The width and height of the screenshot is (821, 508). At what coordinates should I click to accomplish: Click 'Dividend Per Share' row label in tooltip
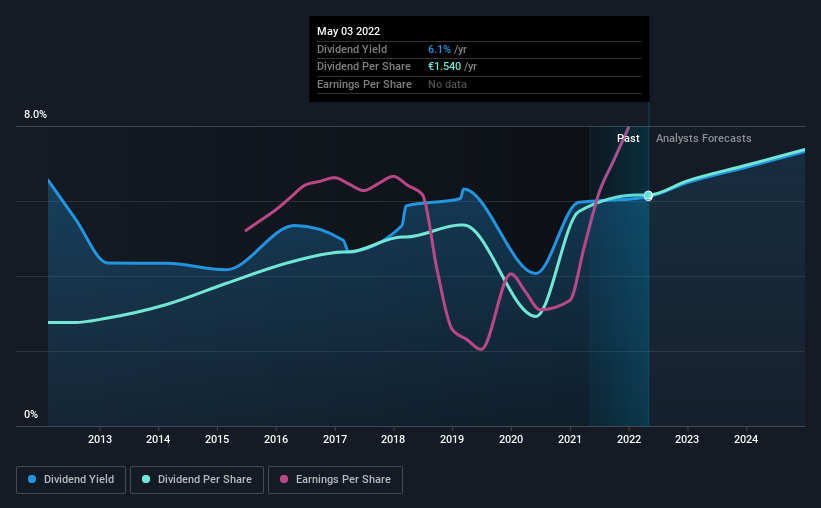click(x=364, y=67)
